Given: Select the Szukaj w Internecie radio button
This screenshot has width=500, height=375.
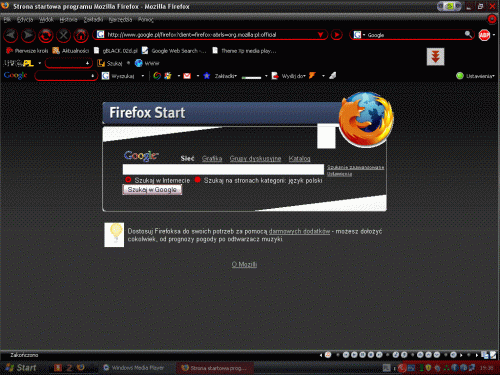Looking at the screenshot, I should click(128, 180).
